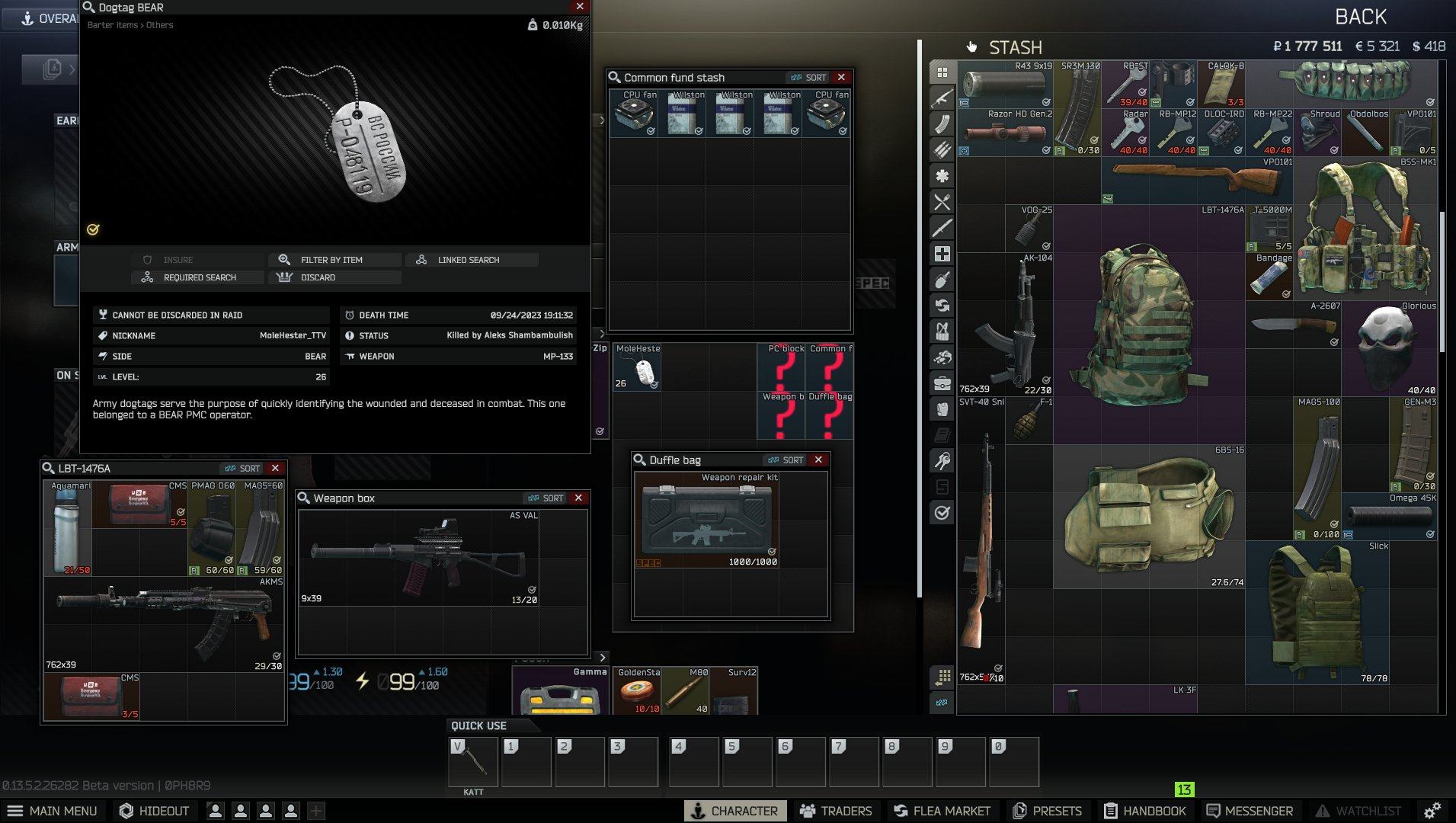The height and width of the screenshot is (823, 1456).
Task: Open the settings gear in bottom bar
Action: 1432,810
